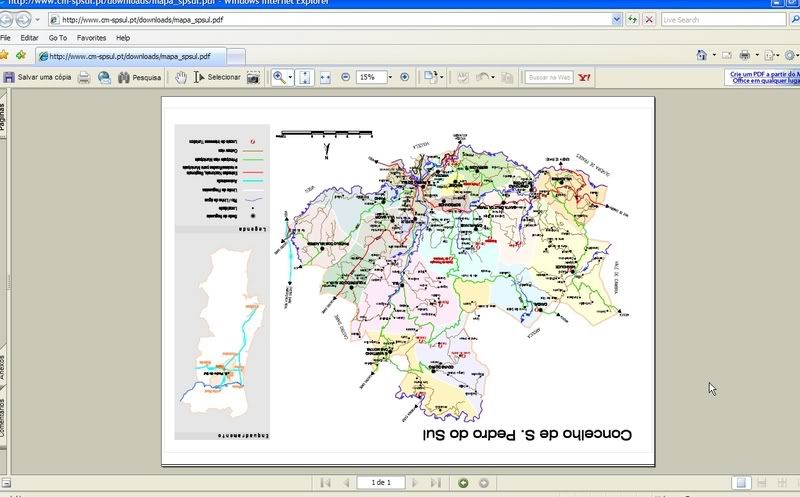Select the magnifier zoom-in tool
The image size is (800, 497).
click(x=279, y=78)
